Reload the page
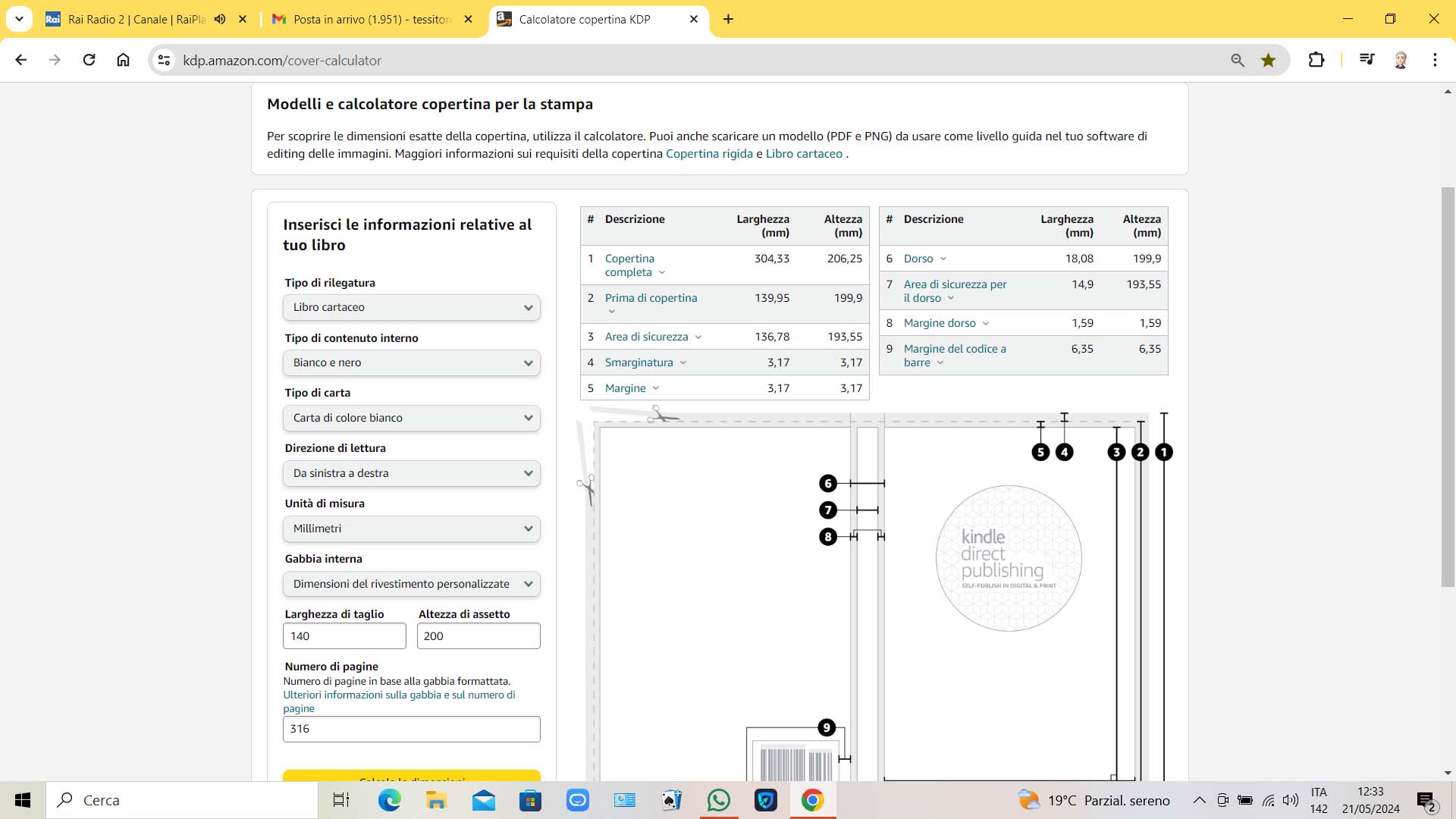This screenshot has height=819, width=1456. tap(89, 60)
